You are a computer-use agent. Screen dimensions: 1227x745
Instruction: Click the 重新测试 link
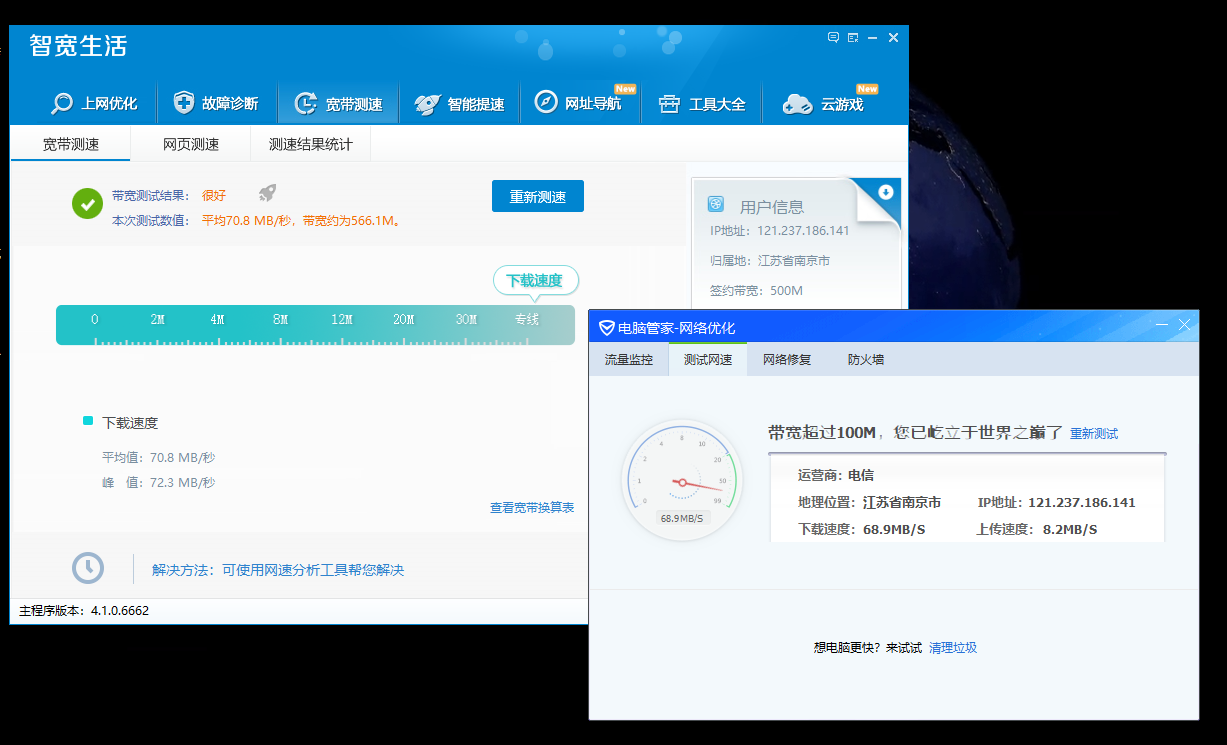coord(1094,434)
